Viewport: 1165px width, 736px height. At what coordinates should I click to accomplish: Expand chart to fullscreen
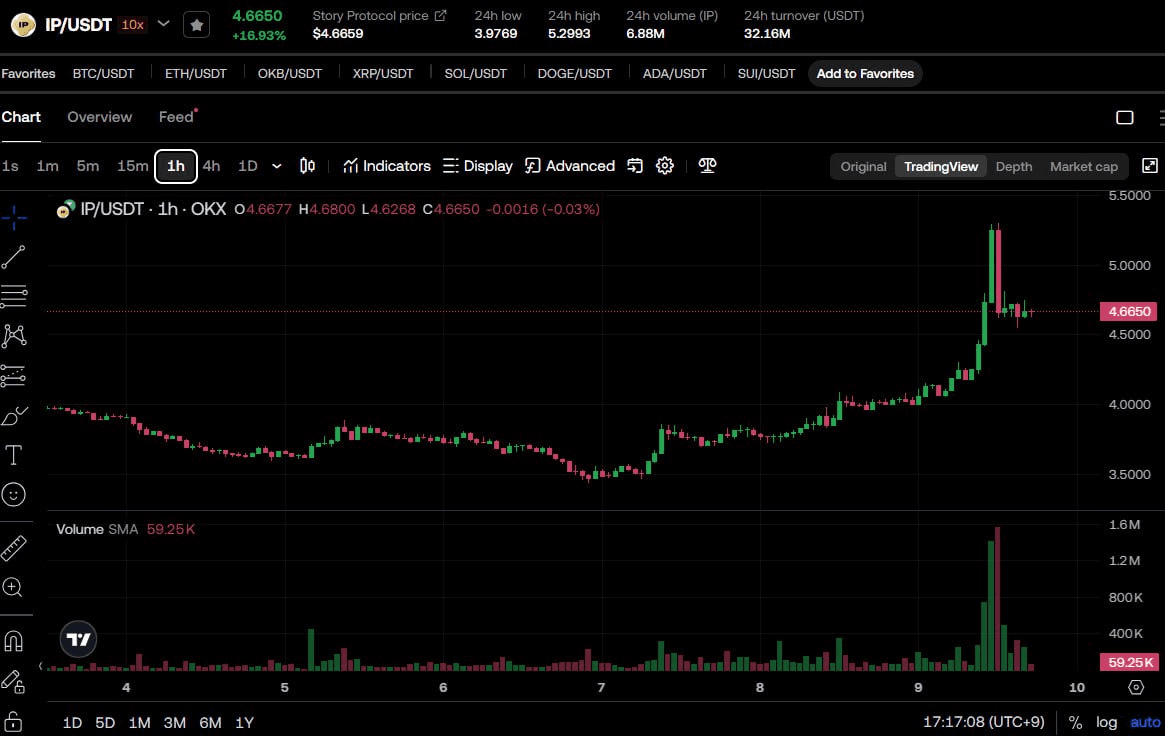pos(1149,166)
